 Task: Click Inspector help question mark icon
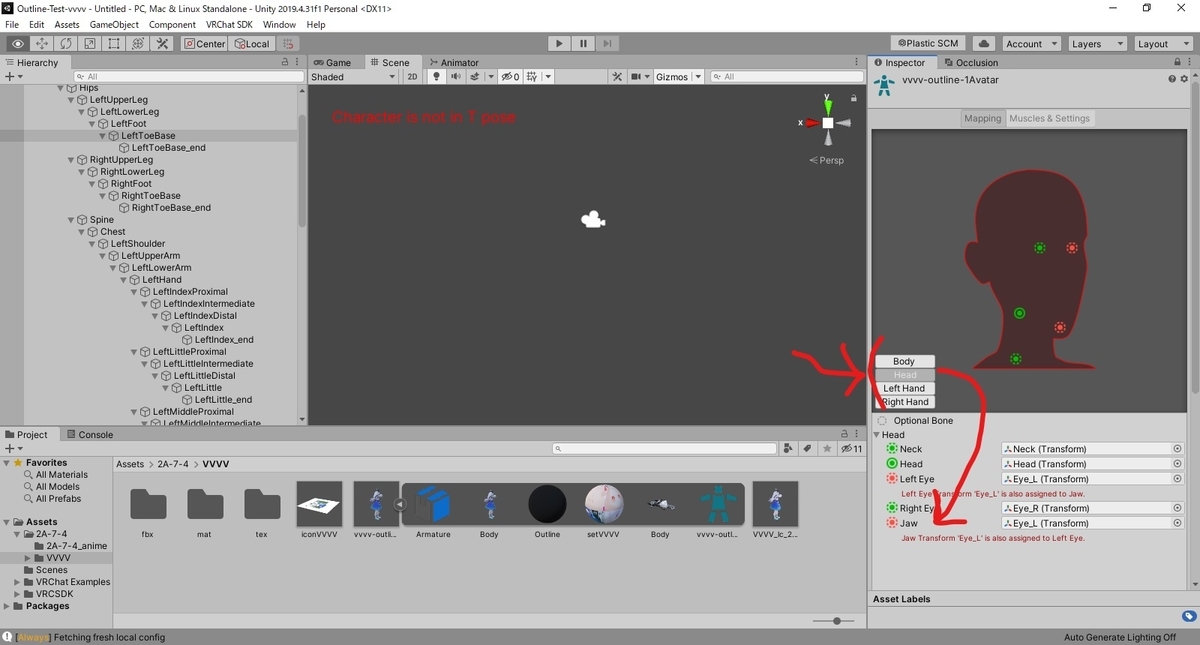1172,79
